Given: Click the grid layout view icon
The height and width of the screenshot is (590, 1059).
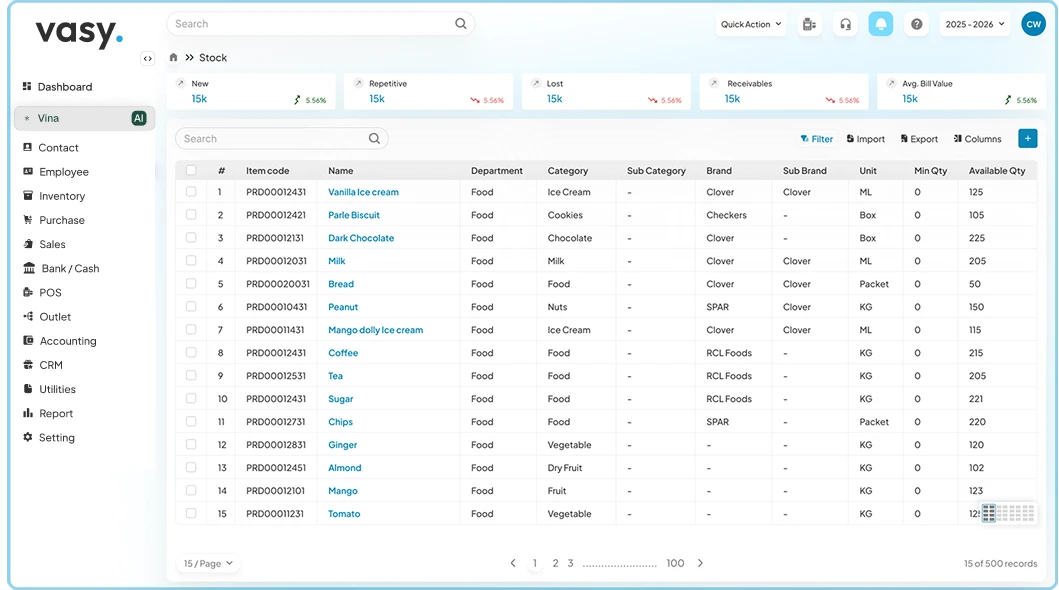Looking at the screenshot, I should [x=989, y=513].
